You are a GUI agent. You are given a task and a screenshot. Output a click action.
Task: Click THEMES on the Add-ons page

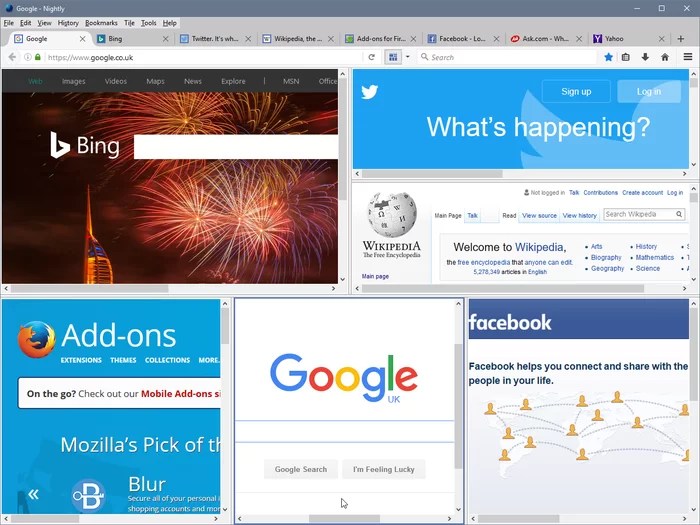click(123, 360)
